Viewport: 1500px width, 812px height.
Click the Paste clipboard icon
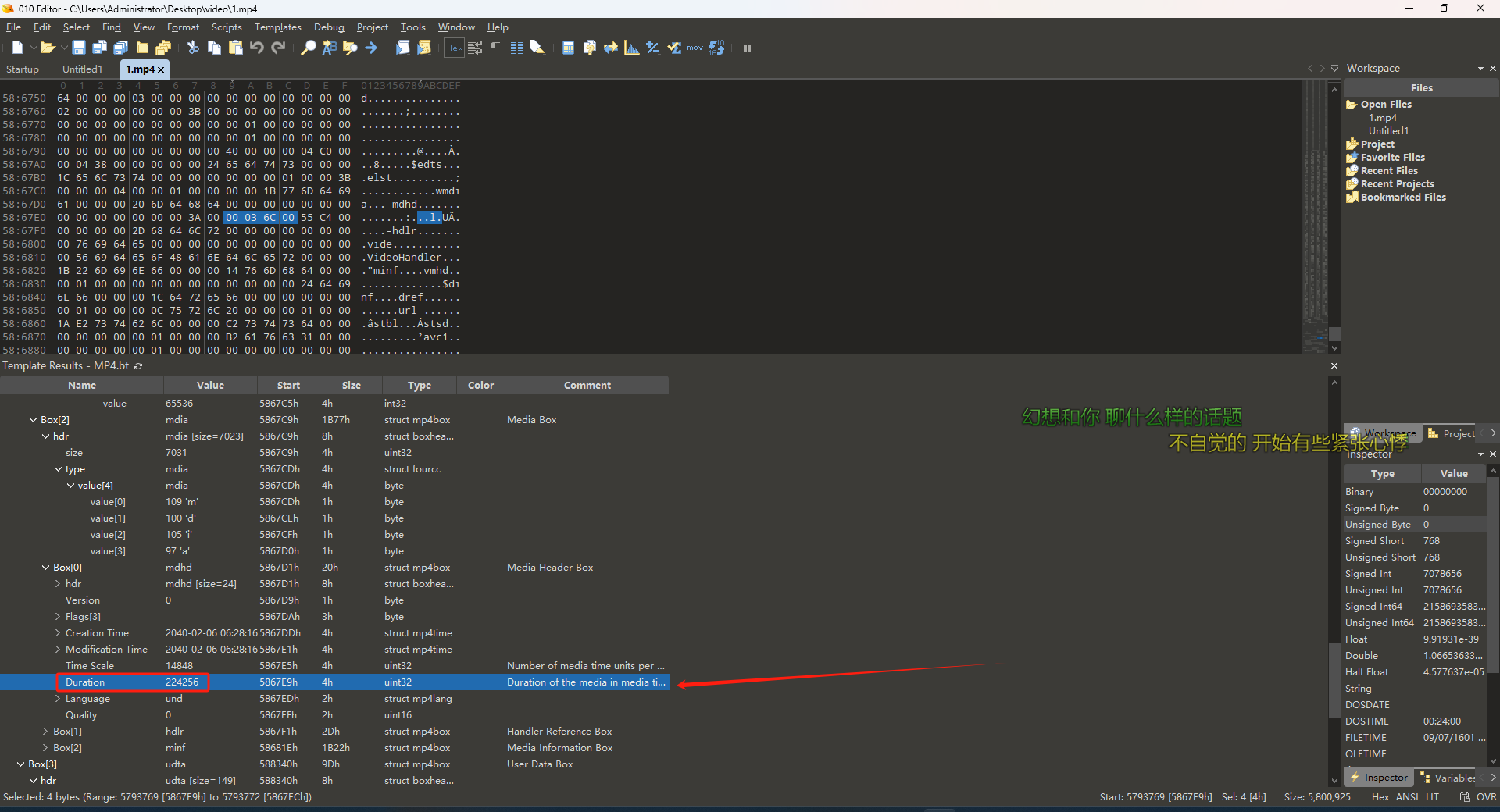tap(235, 48)
